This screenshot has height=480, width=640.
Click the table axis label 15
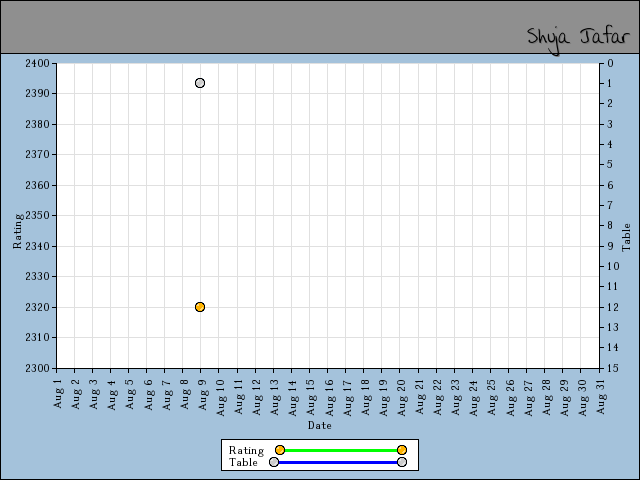click(x=613, y=368)
